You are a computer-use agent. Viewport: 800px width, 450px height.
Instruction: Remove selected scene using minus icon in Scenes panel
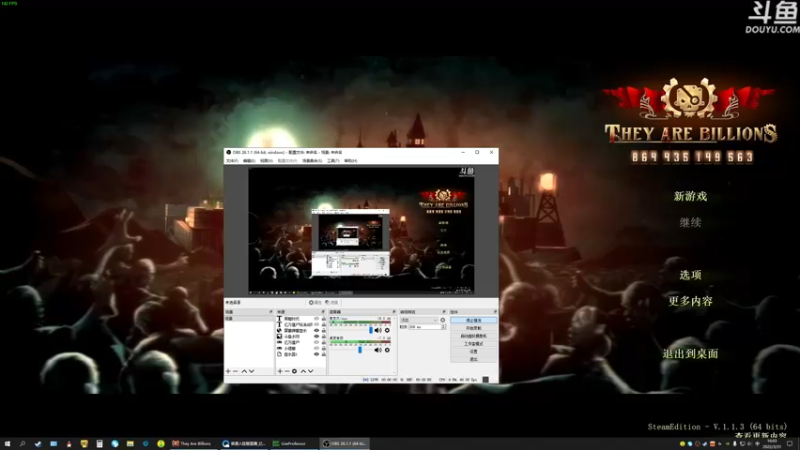coord(235,371)
